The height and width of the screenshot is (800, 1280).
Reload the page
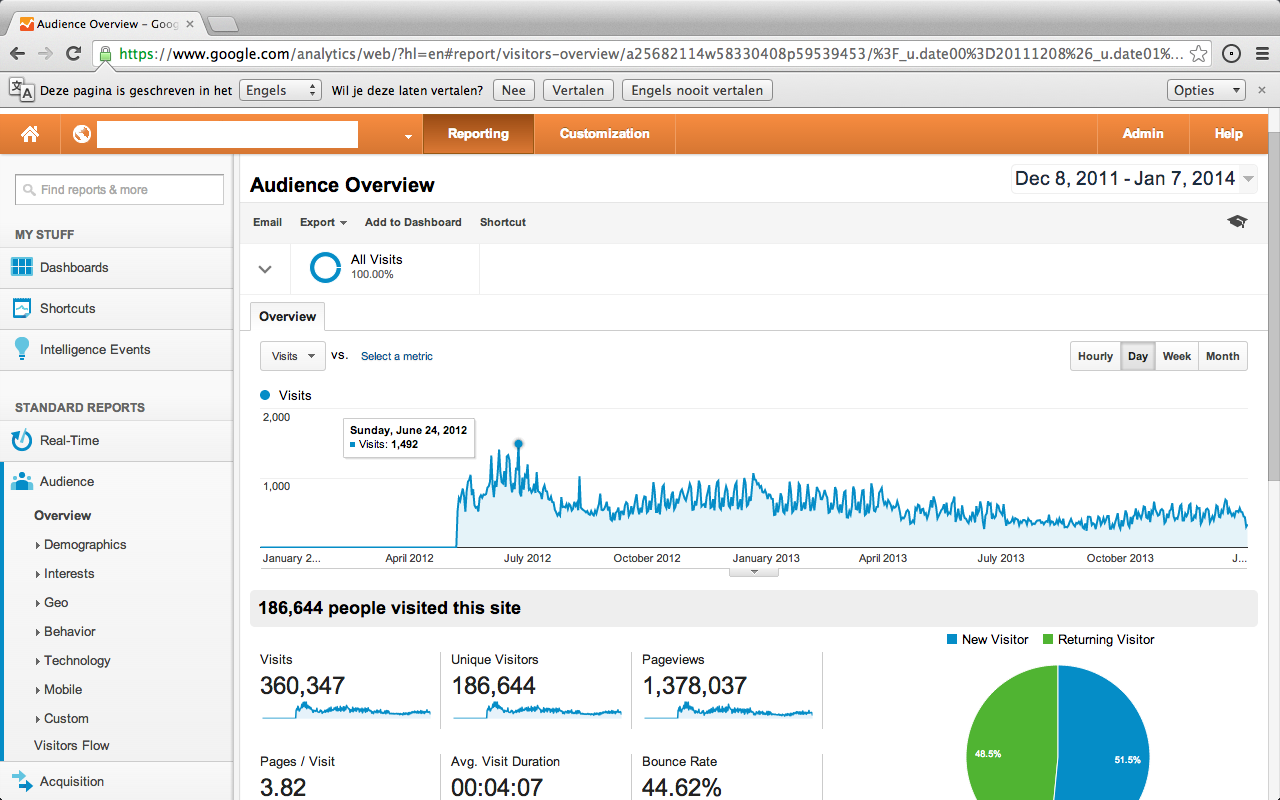click(73, 54)
